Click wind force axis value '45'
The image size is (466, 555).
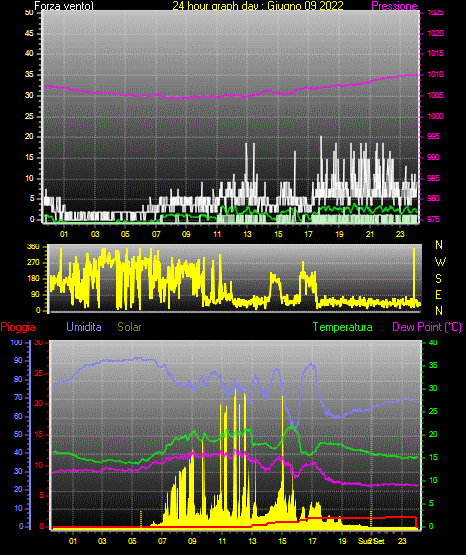pos(29,33)
